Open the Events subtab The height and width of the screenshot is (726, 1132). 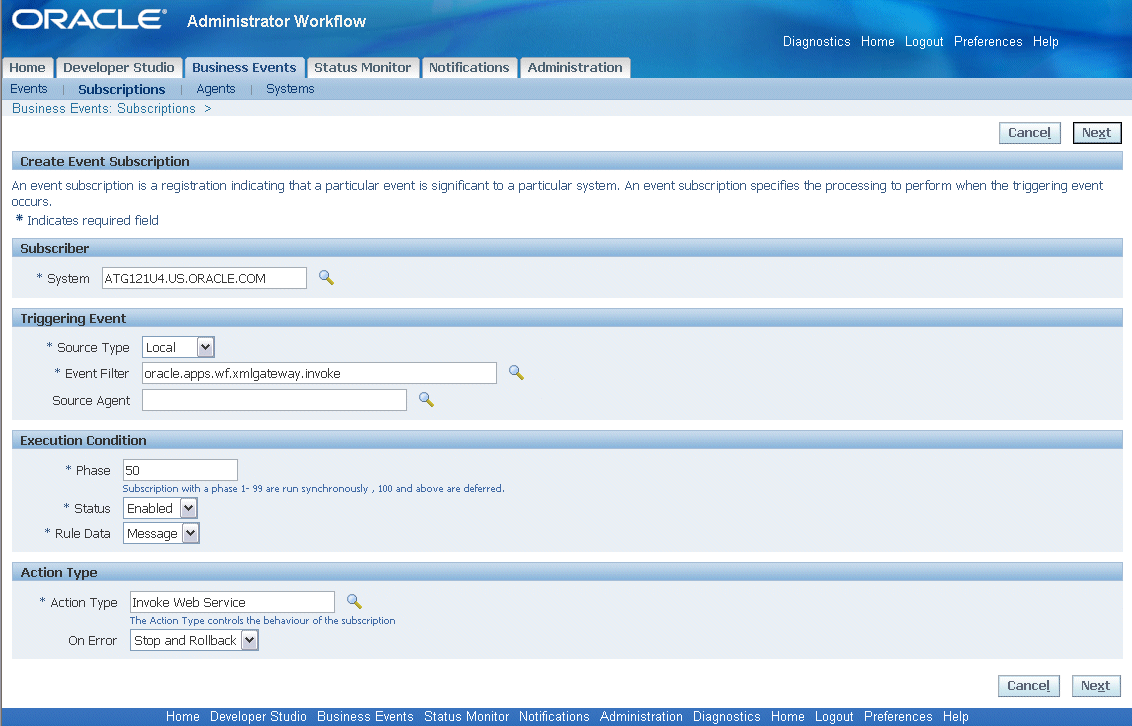29,89
